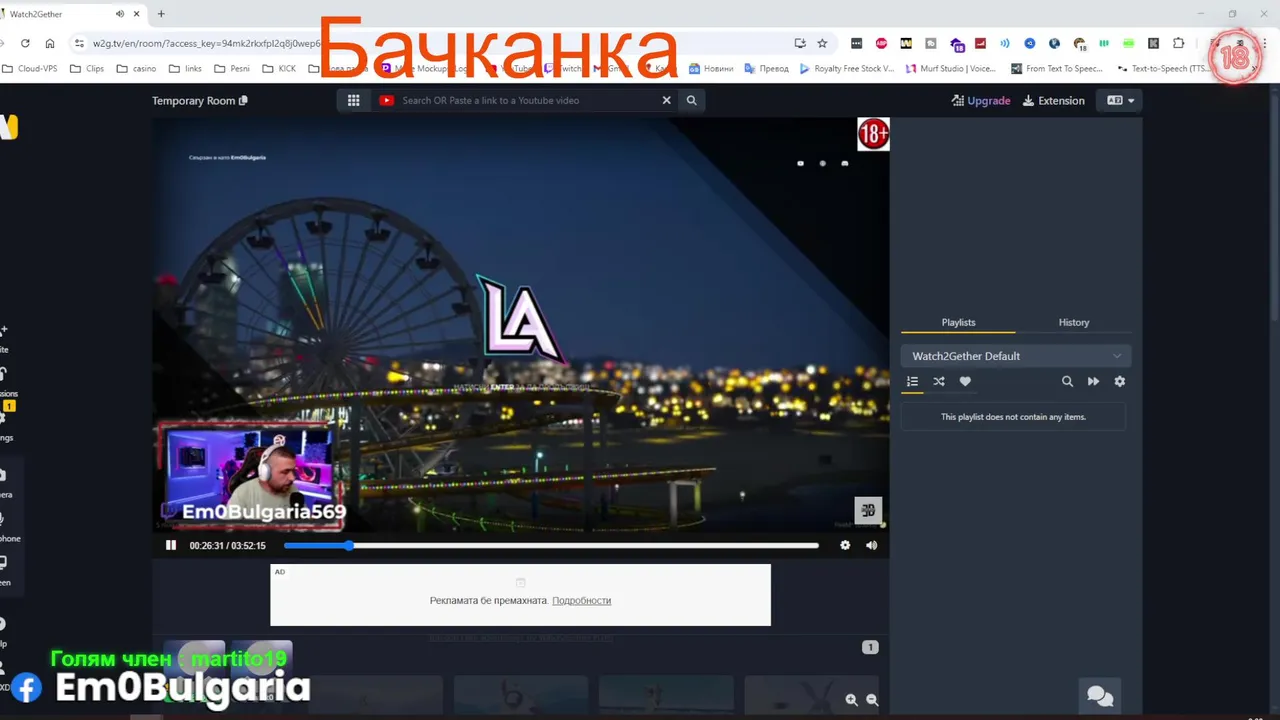This screenshot has height=720, width=1280.
Task: Open the Royalty Free Stock bookmark
Action: click(x=846, y=69)
